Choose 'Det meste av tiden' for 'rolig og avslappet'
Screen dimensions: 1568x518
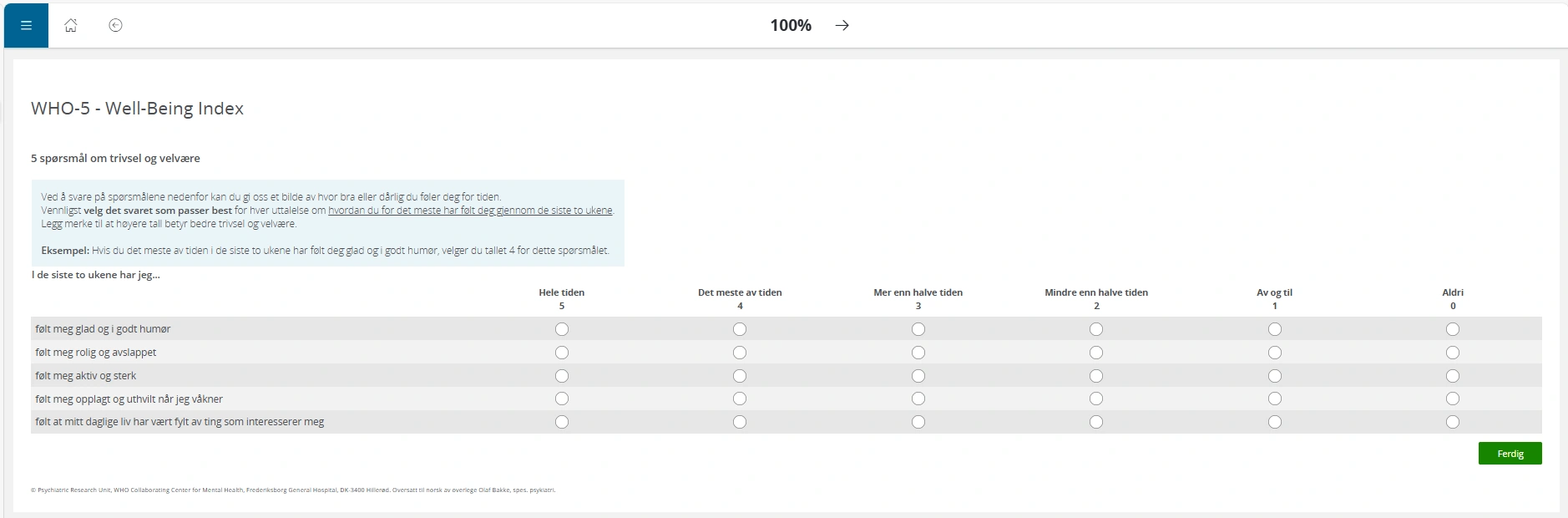click(x=740, y=353)
